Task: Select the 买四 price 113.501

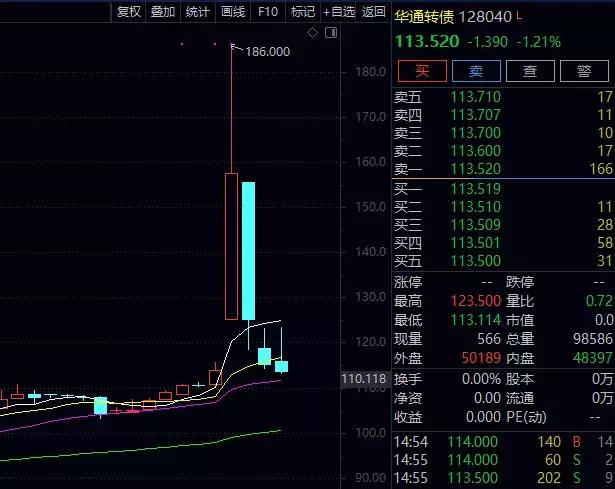Action: [475, 243]
